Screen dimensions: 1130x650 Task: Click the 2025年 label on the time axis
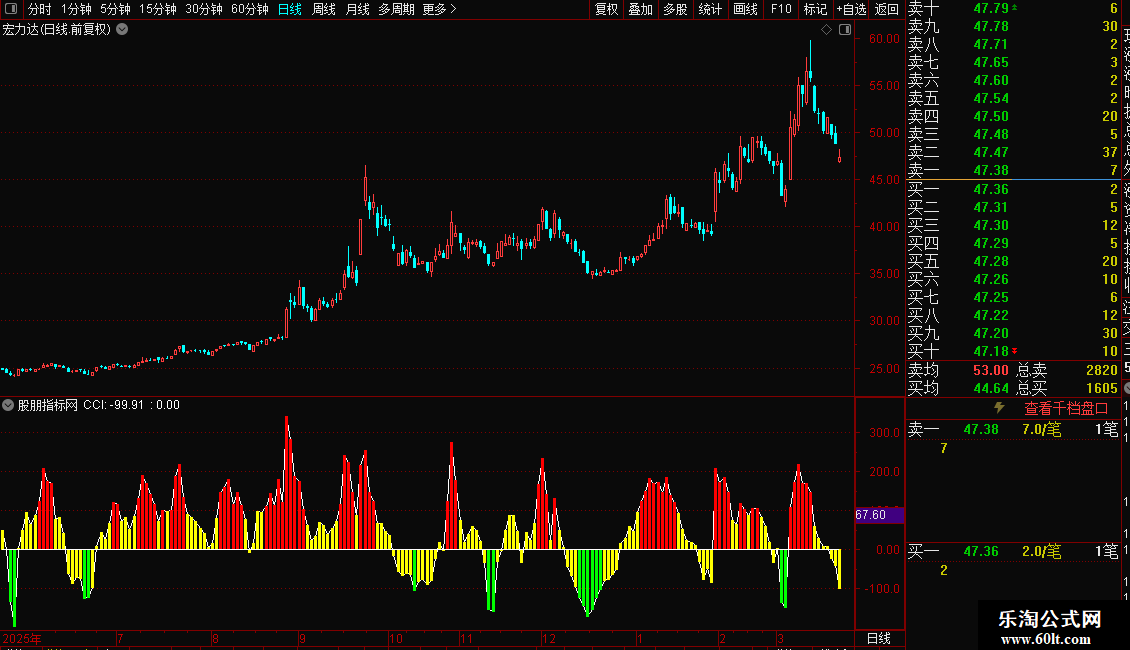(22, 638)
